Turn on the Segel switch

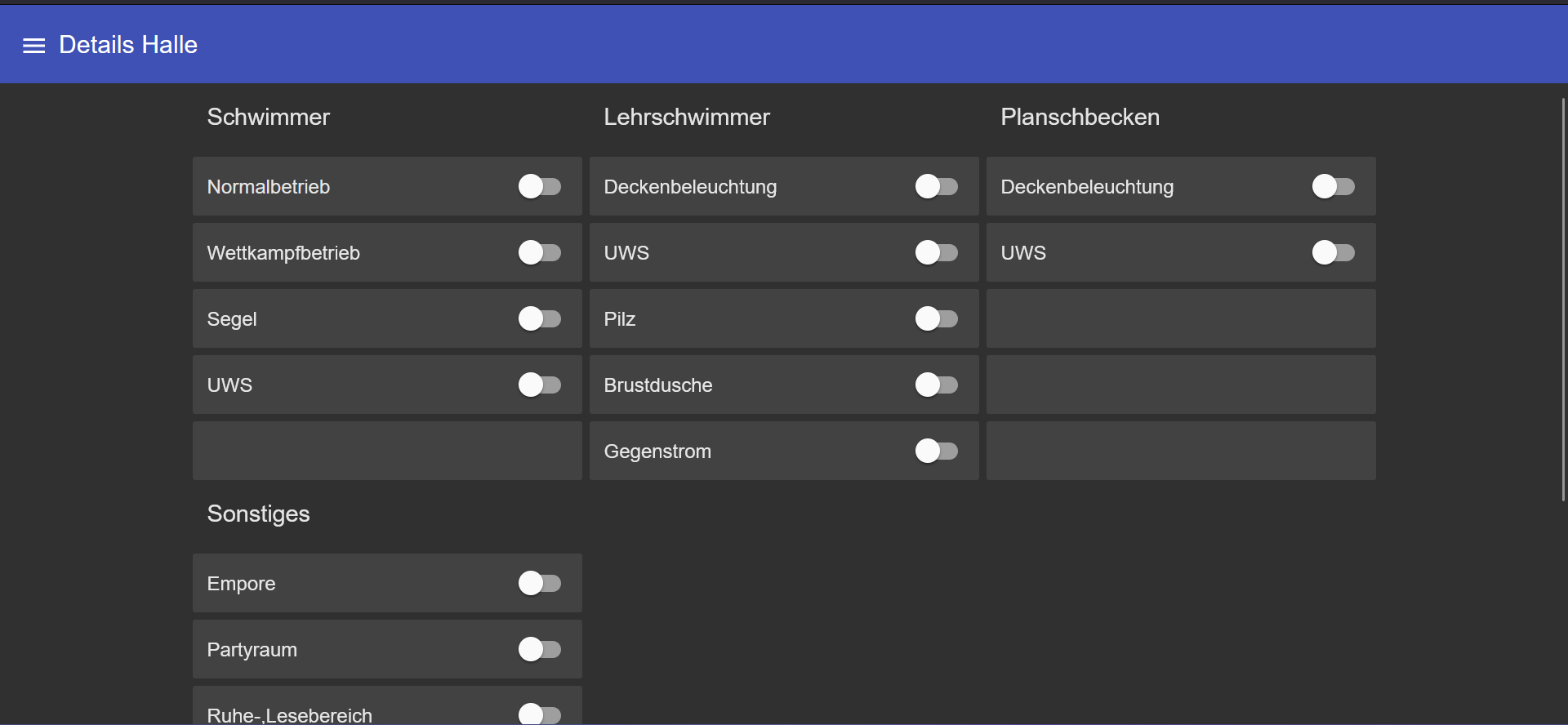(540, 319)
